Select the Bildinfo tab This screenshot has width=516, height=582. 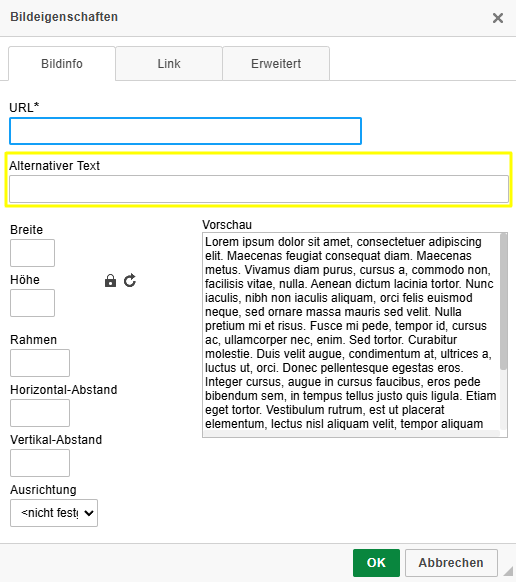coord(62,63)
